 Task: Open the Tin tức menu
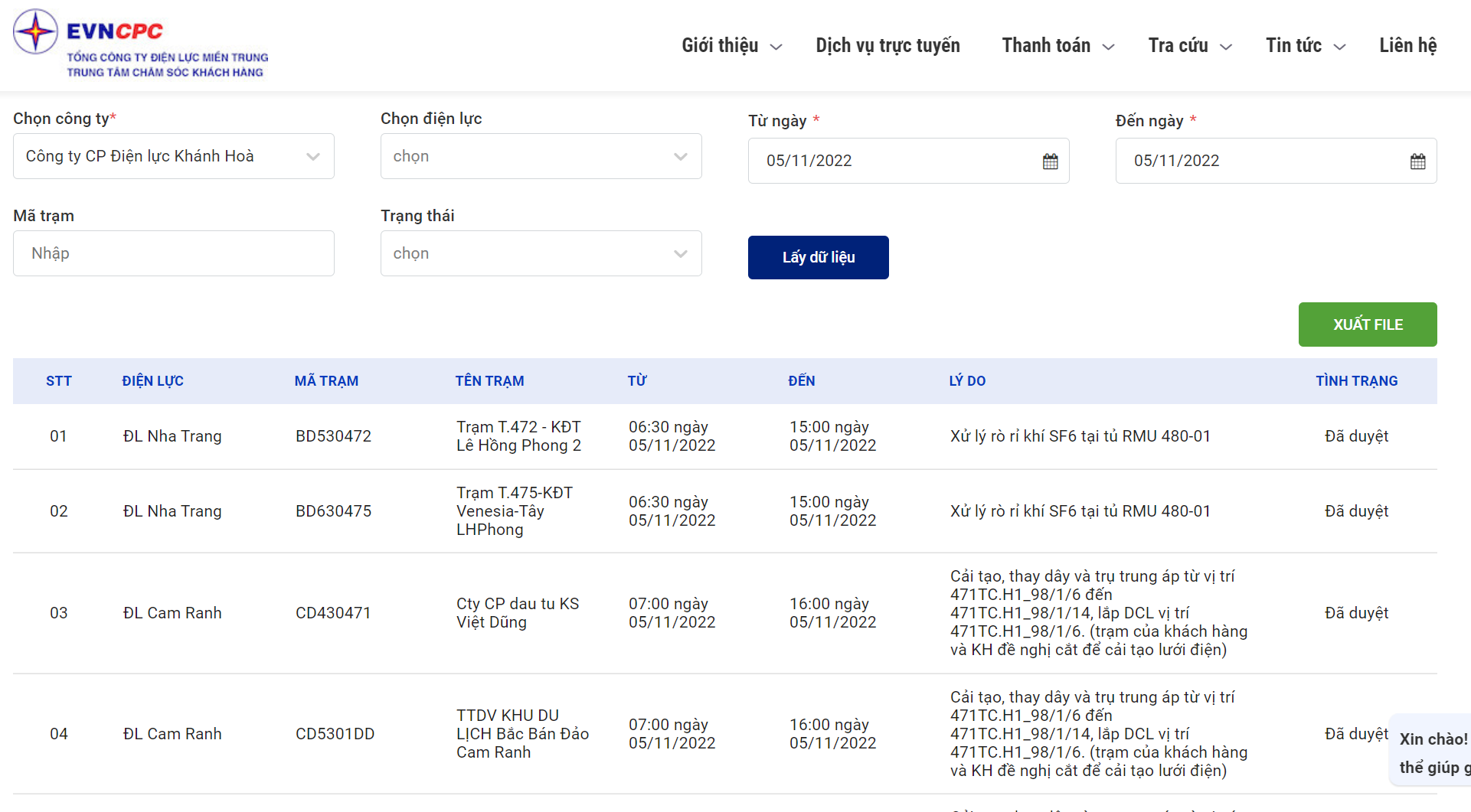point(1305,46)
